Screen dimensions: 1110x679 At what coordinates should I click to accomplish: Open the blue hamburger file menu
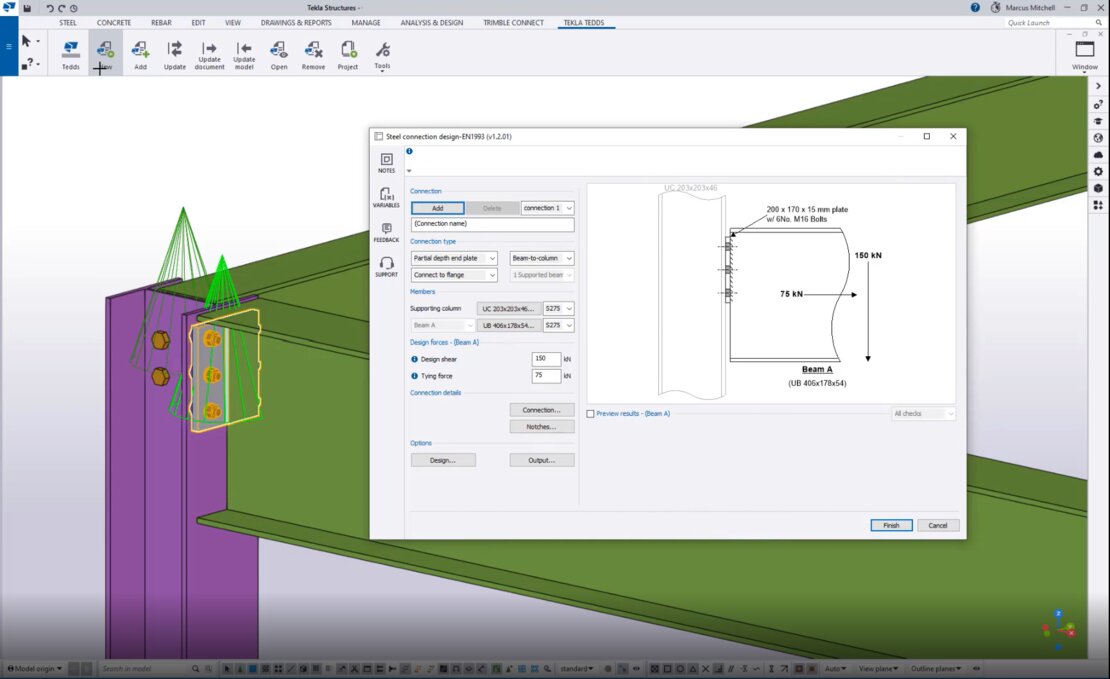point(8,47)
